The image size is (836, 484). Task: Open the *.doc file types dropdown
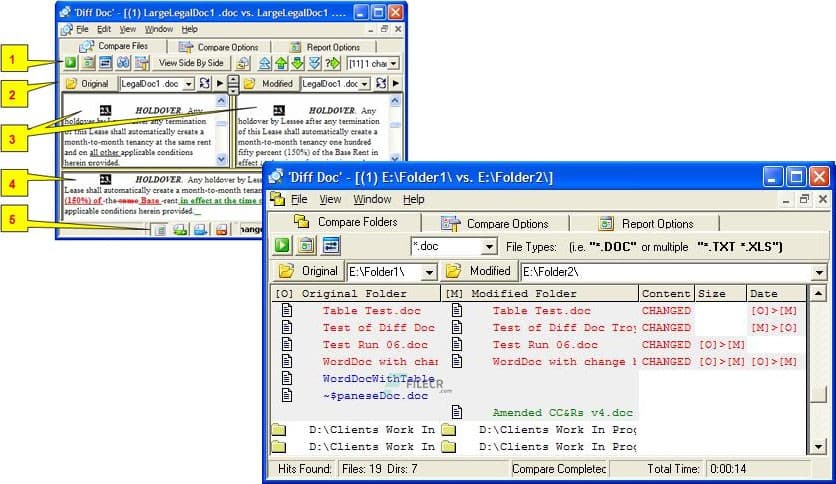[x=489, y=246]
